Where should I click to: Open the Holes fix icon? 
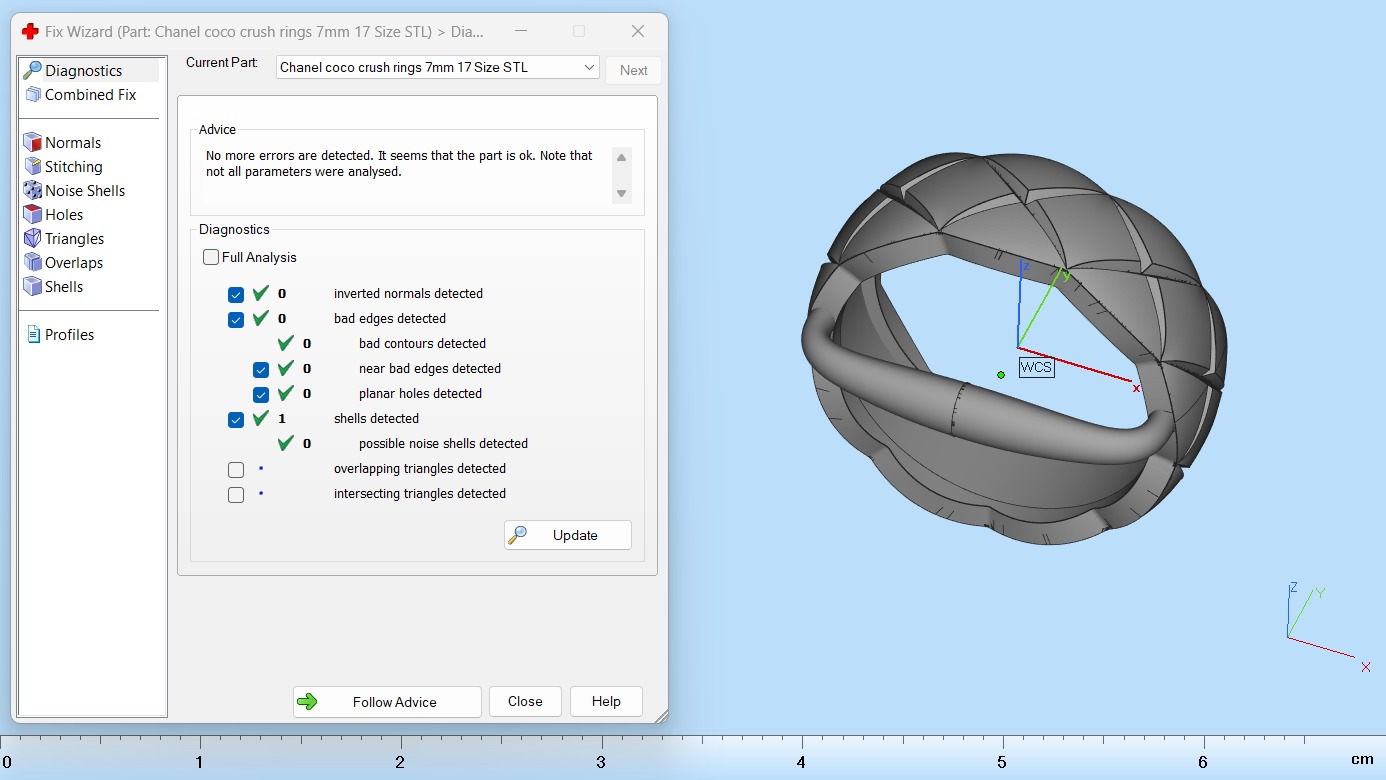tap(32, 215)
